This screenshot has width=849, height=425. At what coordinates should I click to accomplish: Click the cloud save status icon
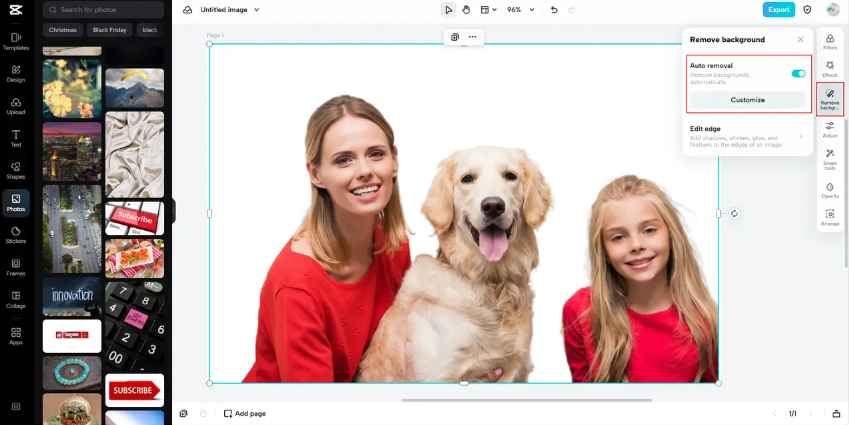tap(187, 10)
